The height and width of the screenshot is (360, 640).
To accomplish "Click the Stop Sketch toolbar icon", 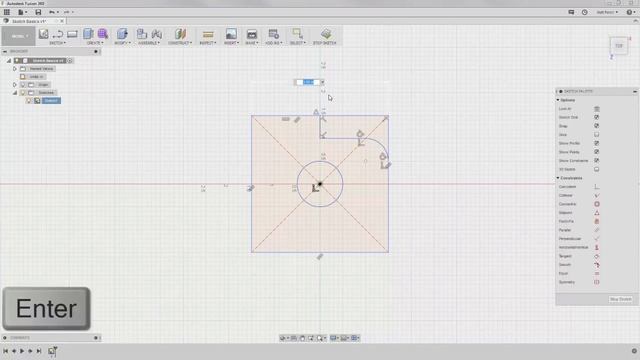I will point(325,34).
